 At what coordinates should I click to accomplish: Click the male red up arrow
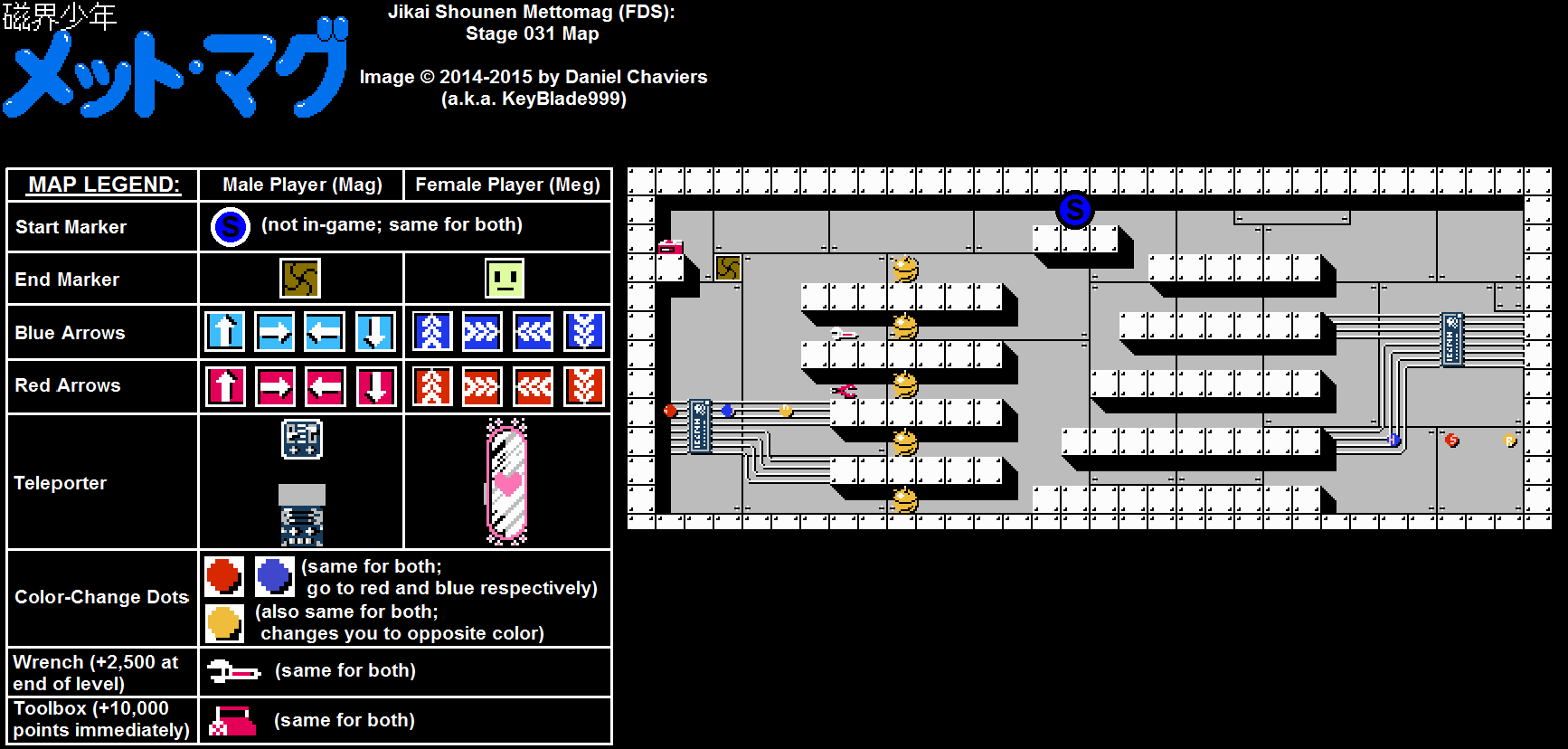pyautogui.click(x=225, y=386)
